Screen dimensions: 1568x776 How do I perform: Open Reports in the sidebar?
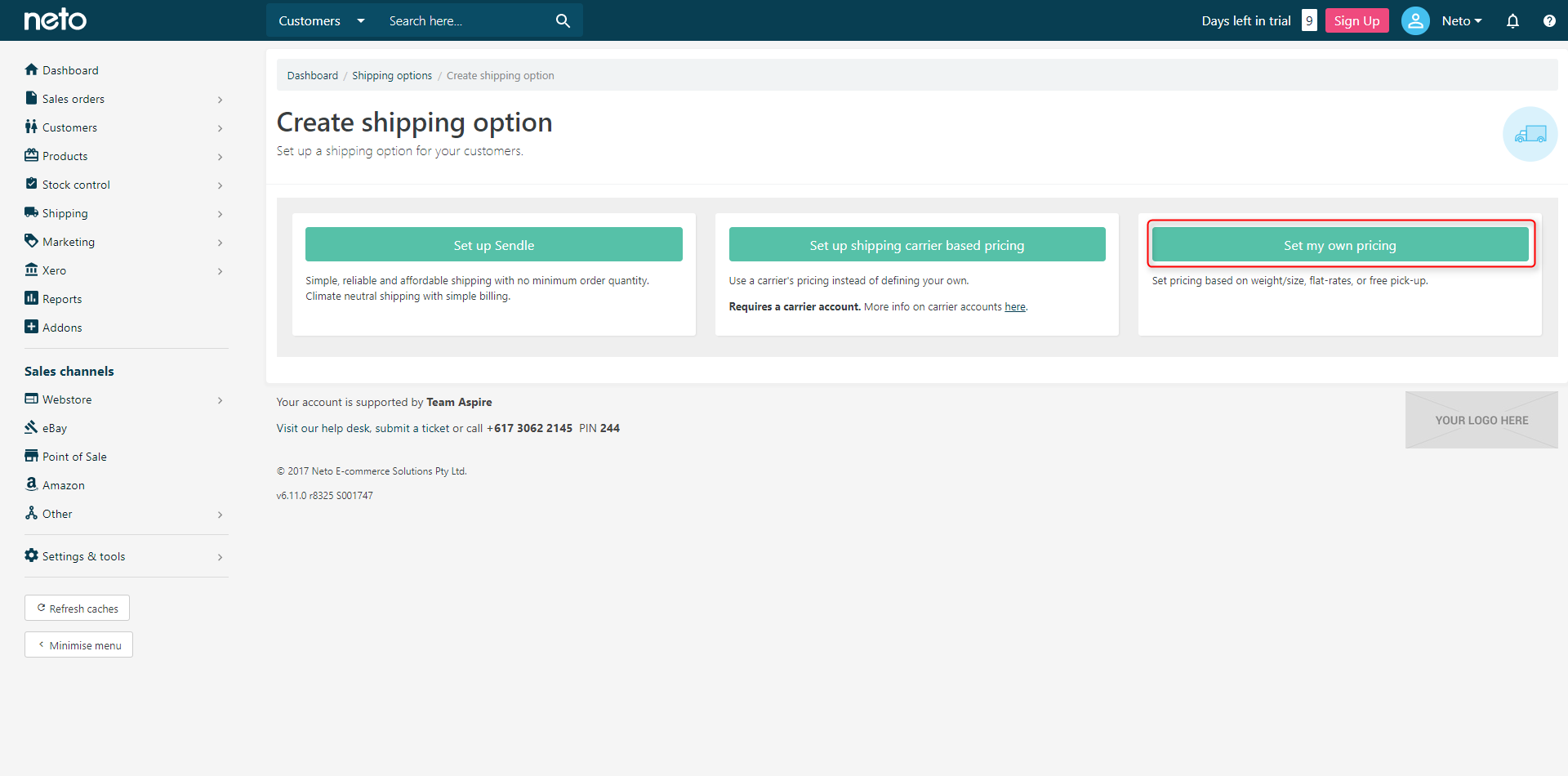(x=62, y=299)
